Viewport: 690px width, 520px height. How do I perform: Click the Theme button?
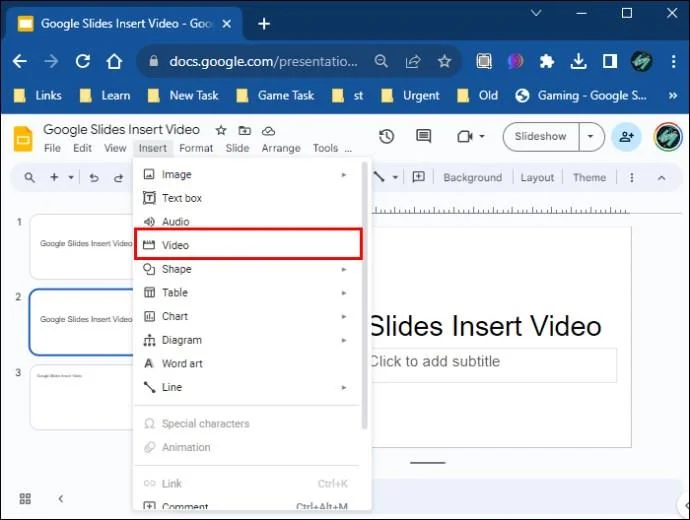(589, 178)
